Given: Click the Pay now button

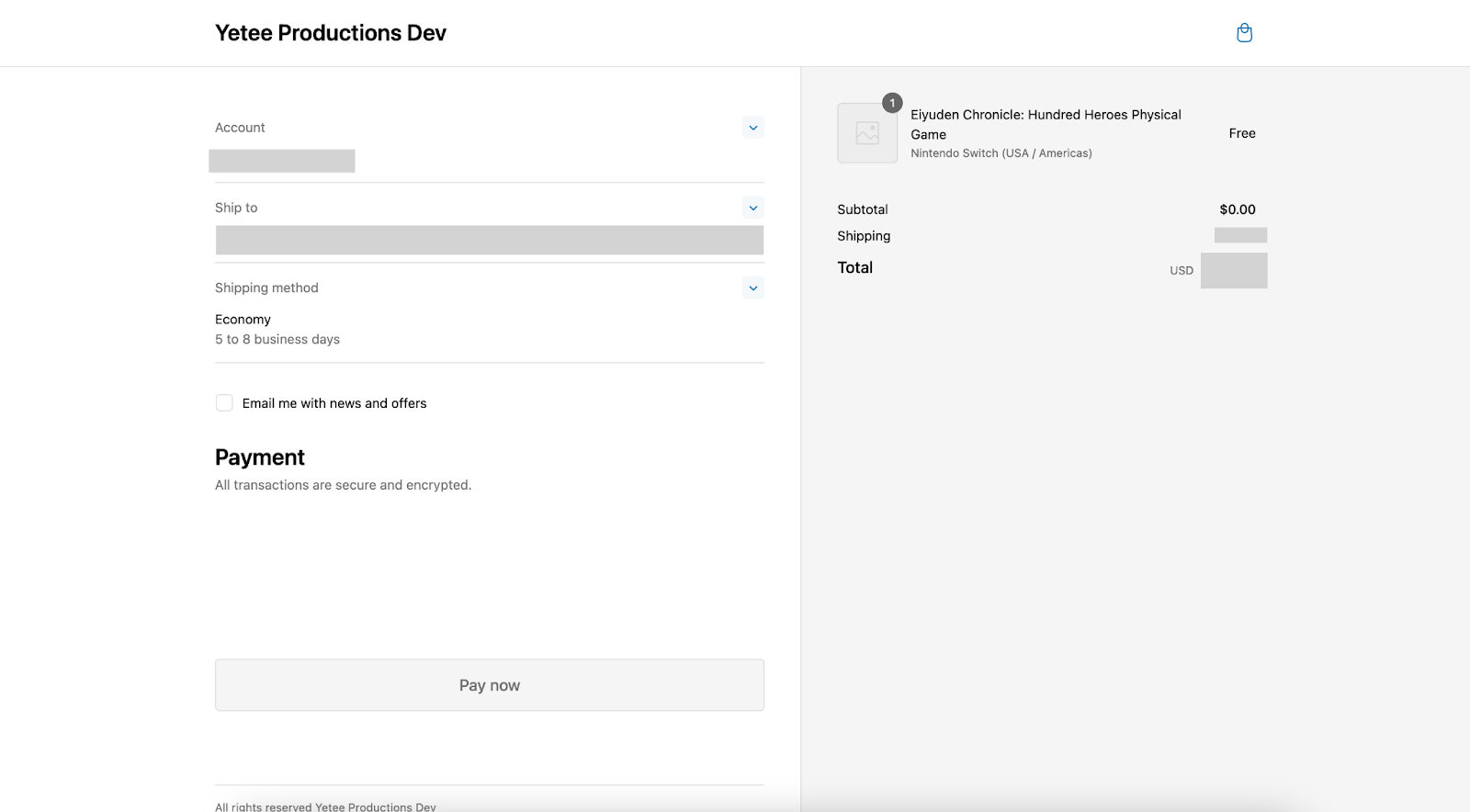Looking at the screenshot, I should click(490, 685).
